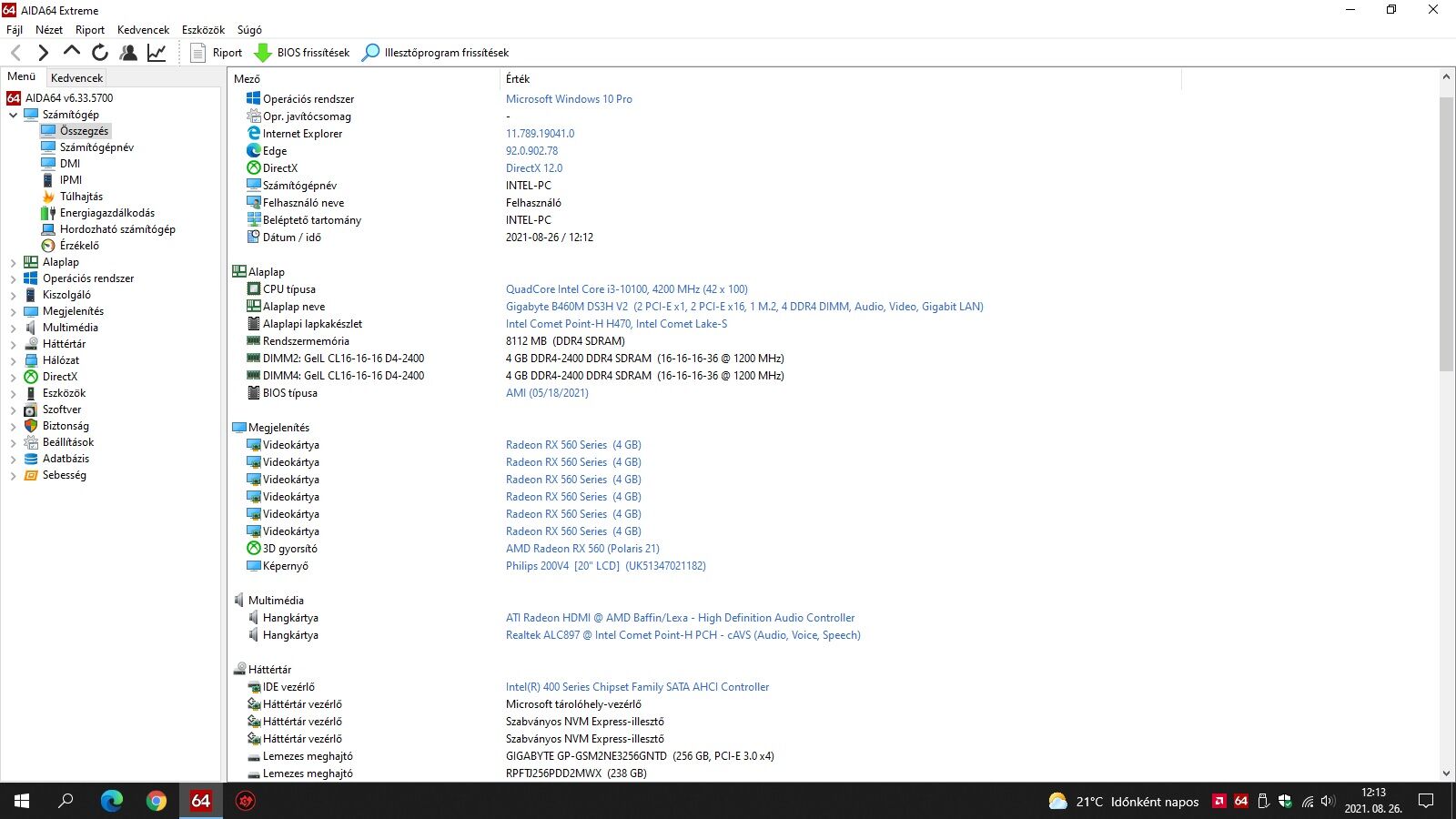Viewport: 1456px width, 819px height.
Task: Select Hordozható számítógép tree item
Action: (x=117, y=229)
